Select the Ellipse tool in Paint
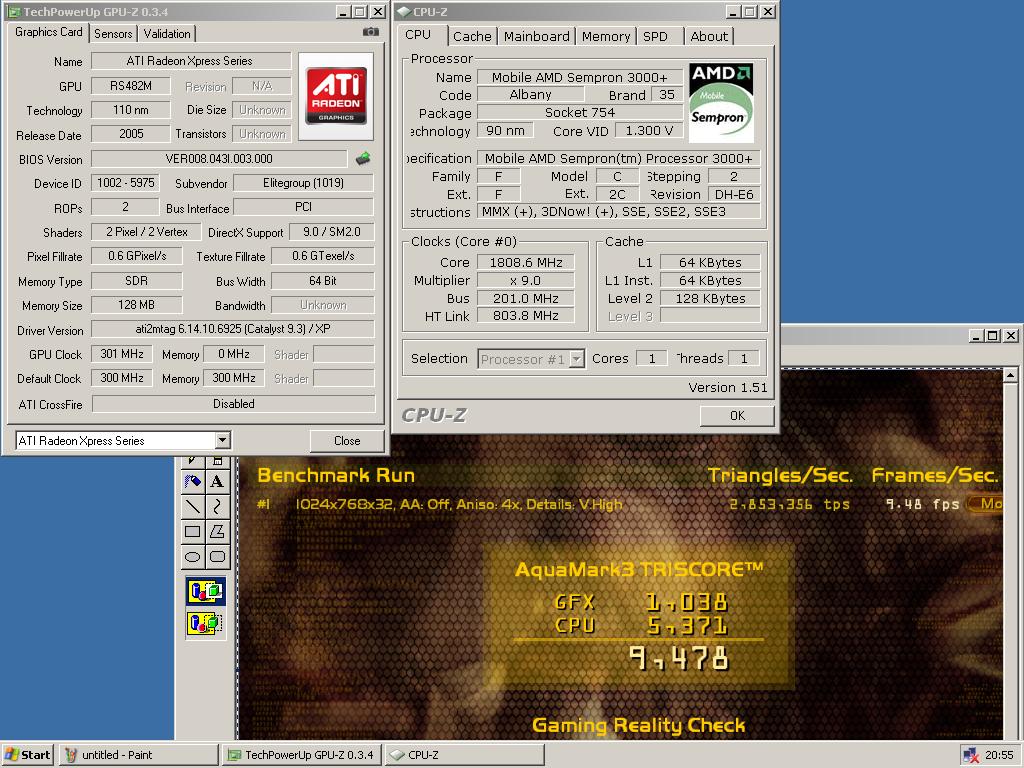Screen dimensions: 1024x768 pyautogui.click(x=193, y=556)
